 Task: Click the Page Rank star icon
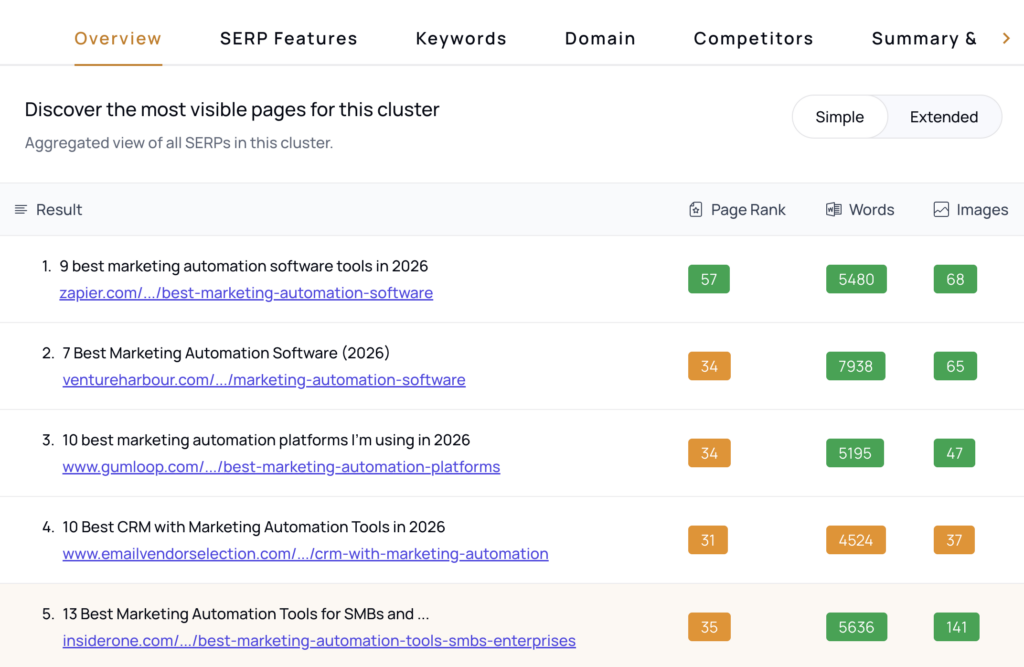pyautogui.click(x=696, y=210)
